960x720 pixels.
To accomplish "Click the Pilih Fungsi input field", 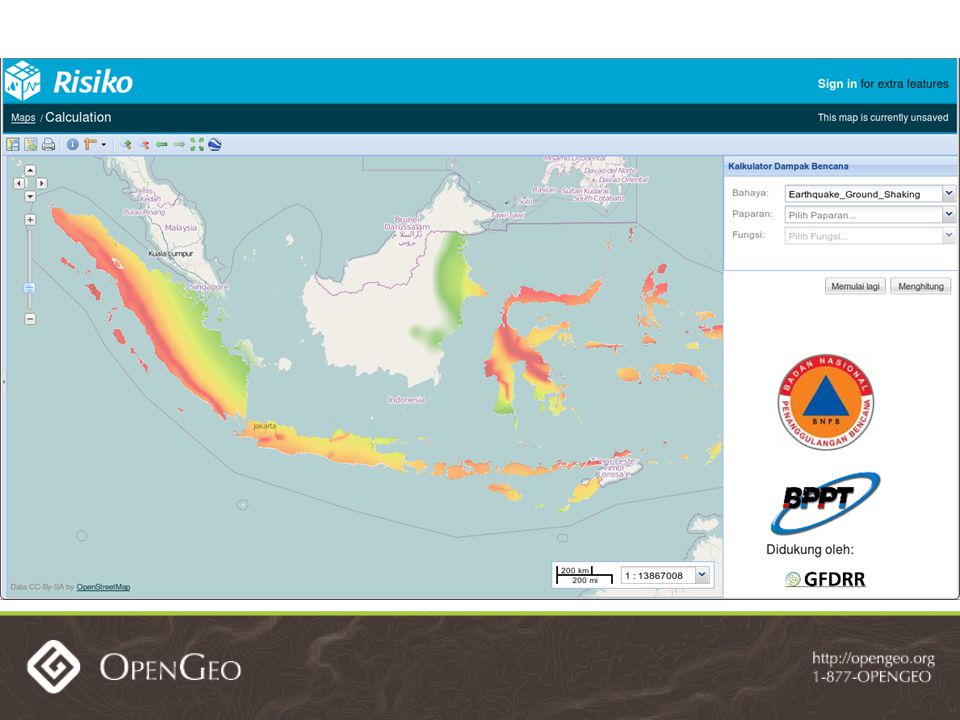I will (x=863, y=236).
